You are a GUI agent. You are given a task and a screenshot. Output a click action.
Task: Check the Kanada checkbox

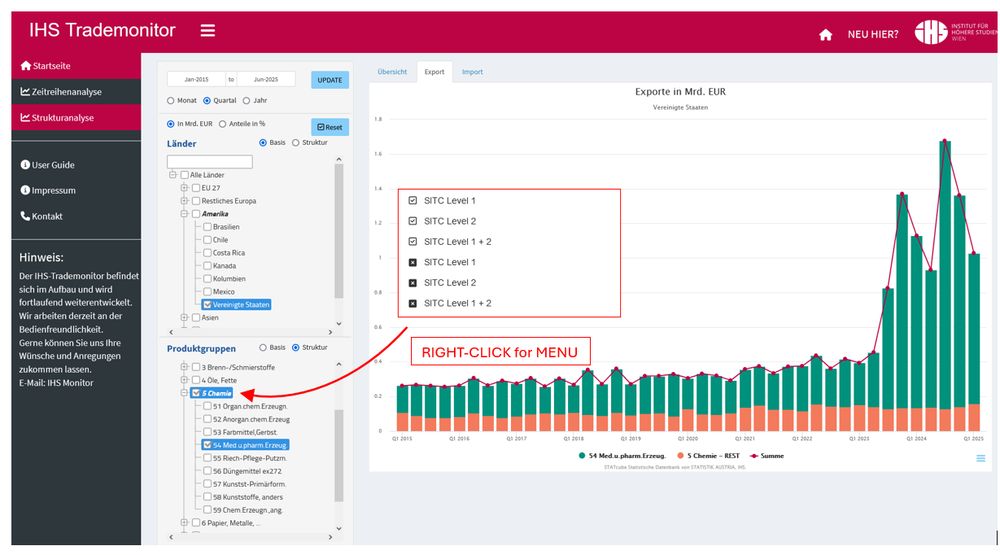pyautogui.click(x=207, y=265)
